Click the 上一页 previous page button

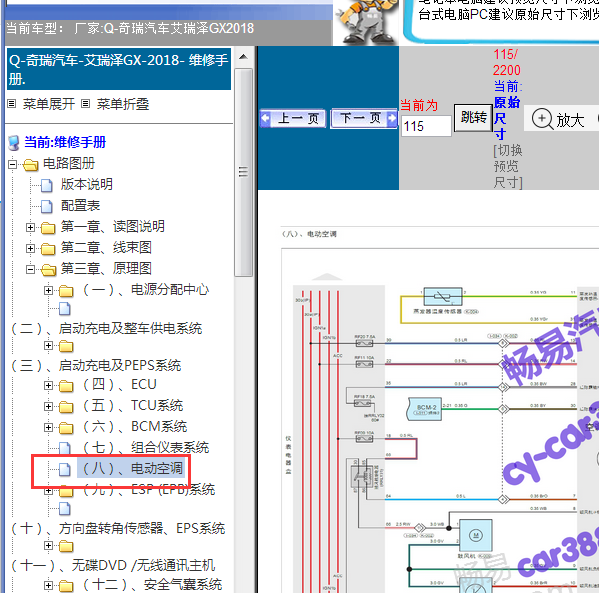click(x=292, y=118)
